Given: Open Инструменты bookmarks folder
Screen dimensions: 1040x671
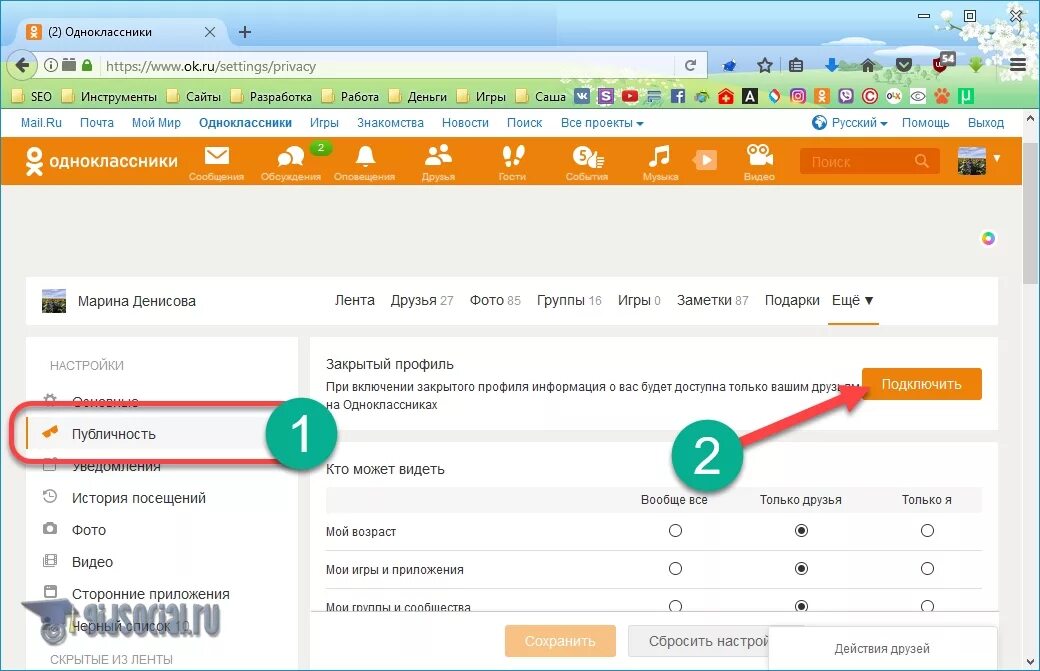Looking at the screenshot, I should (109, 96).
